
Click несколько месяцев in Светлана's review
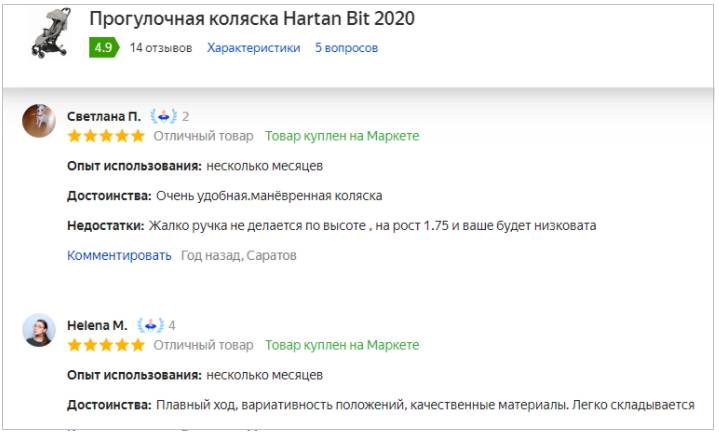pyautogui.click(x=265, y=166)
